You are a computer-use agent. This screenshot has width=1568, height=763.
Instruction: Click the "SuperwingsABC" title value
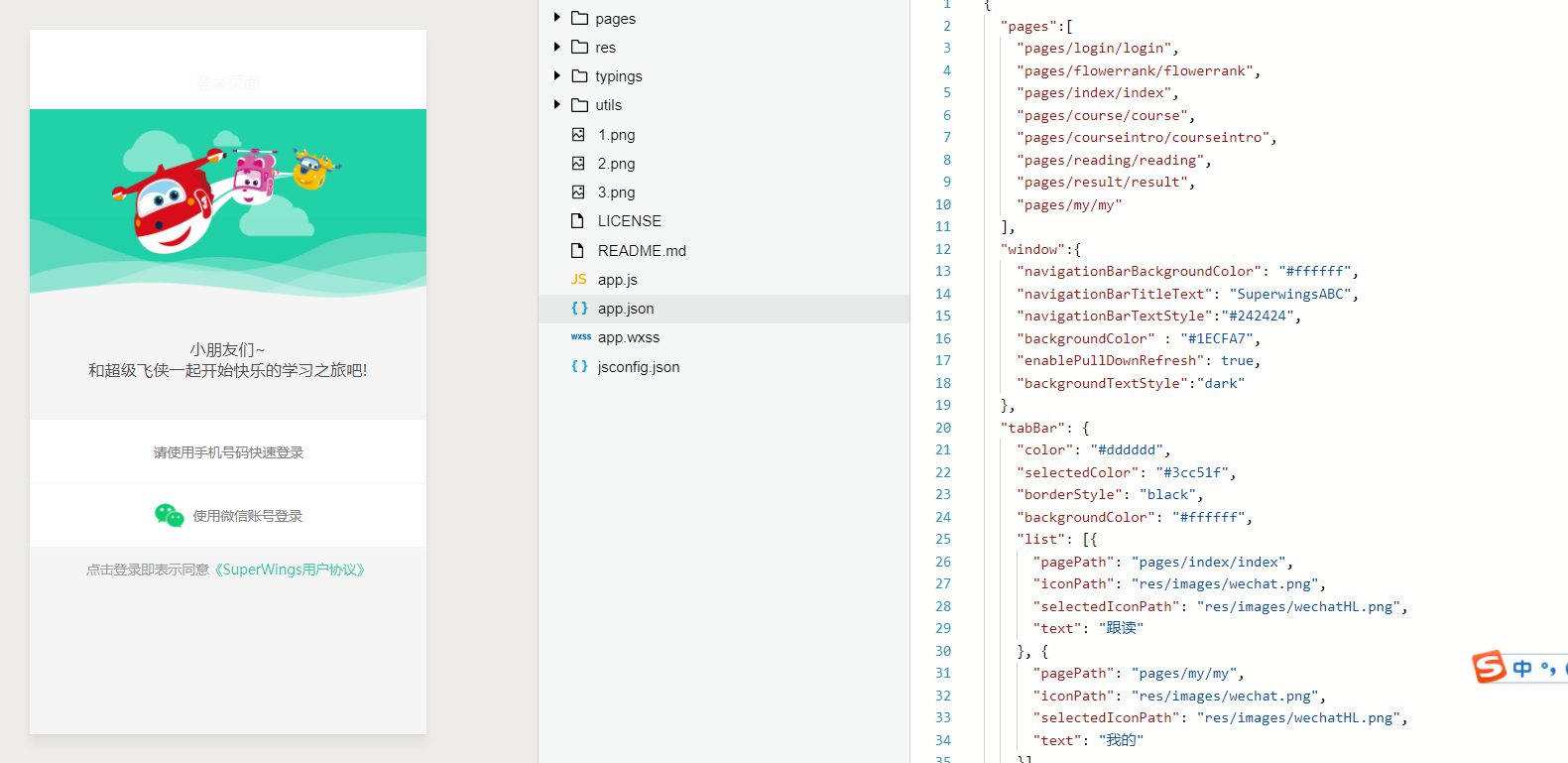tap(1290, 294)
